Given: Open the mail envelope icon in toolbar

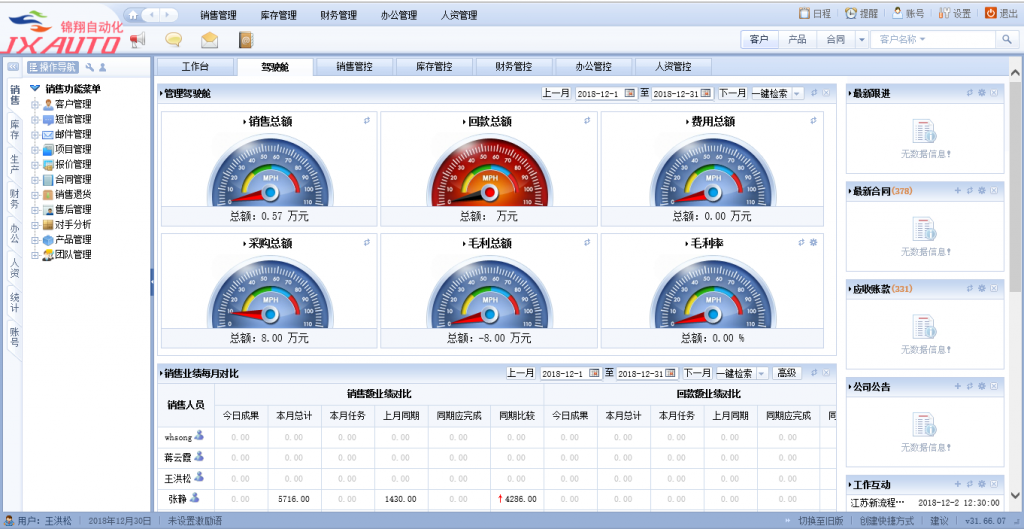Looking at the screenshot, I should click(209, 40).
